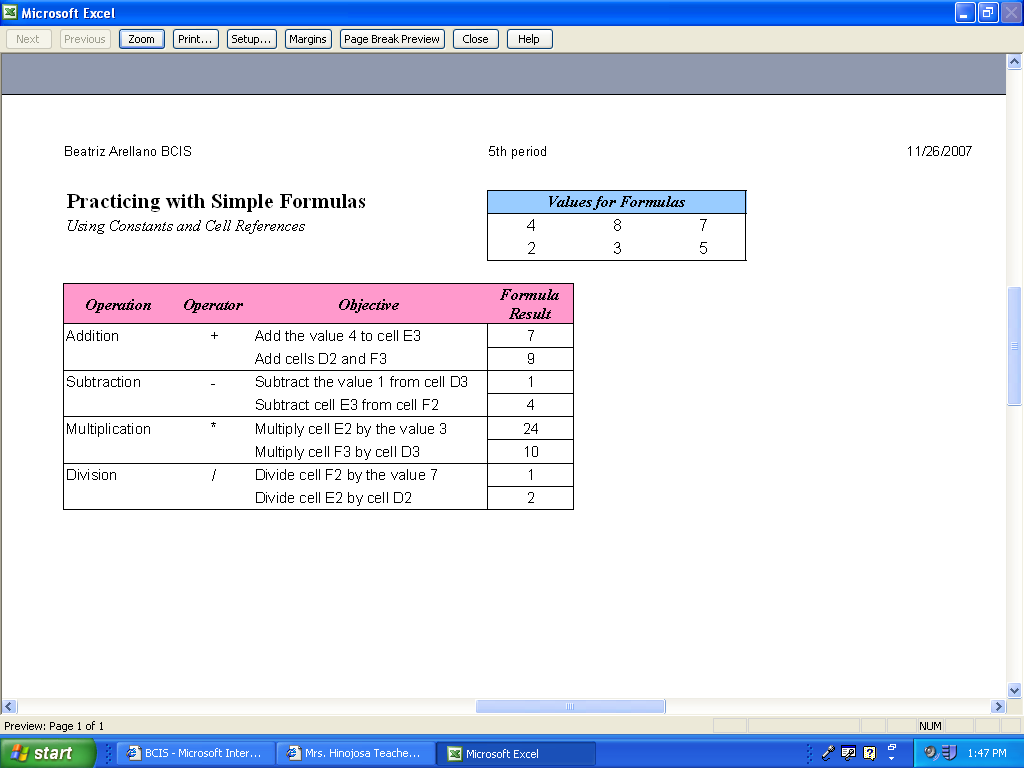The height and width of the screenshot is (768, 1024).
Task: Click 'Divide cell F2 by the value 7'
Action: (x=346, y=475)
